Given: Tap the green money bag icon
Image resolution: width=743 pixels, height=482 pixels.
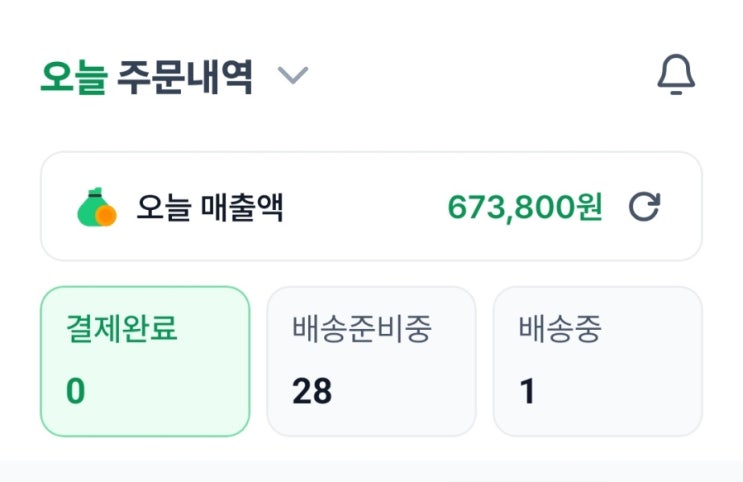Looking at the screenshot, I should (96, 207).
